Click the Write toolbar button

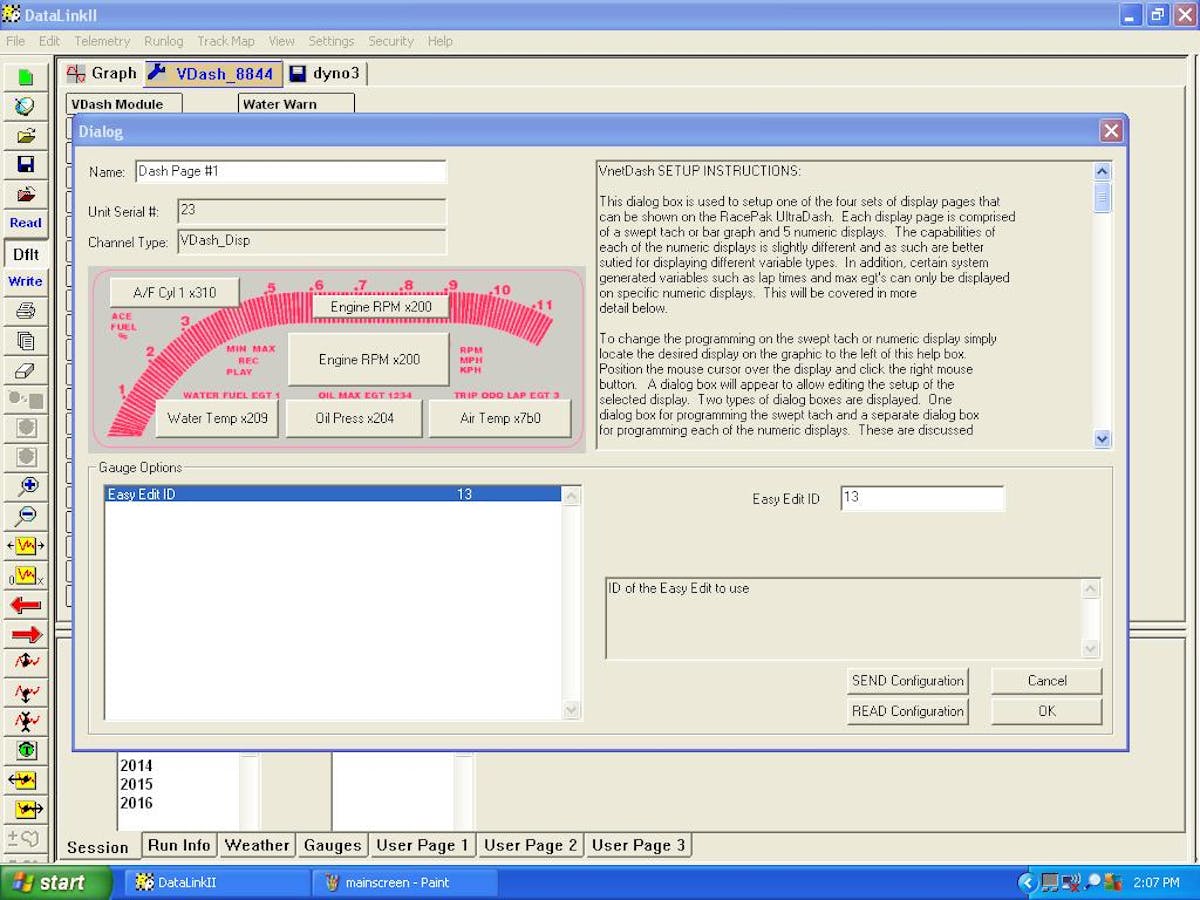(x=26, y=281)
